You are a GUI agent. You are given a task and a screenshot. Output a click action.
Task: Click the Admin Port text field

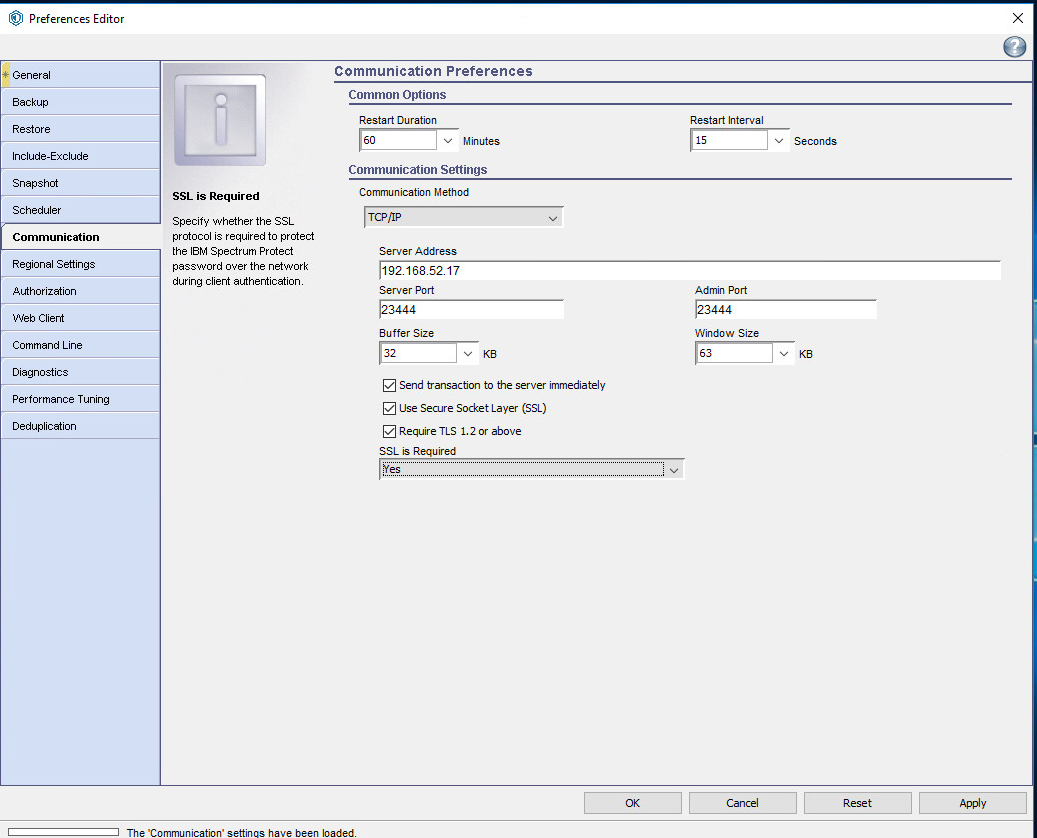[x=785, y=310]
